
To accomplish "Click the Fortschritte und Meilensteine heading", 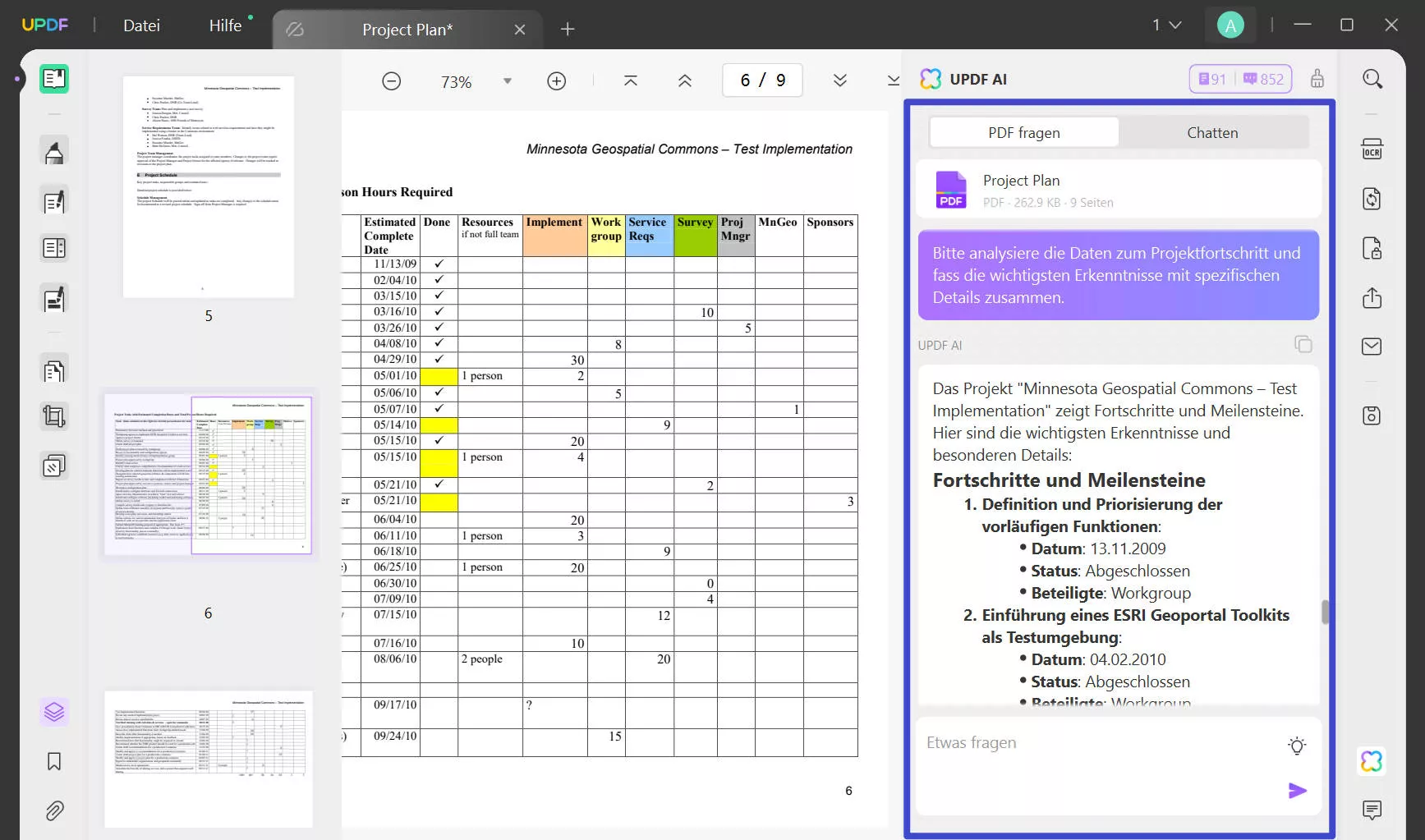I will (x=1069, y=480).
